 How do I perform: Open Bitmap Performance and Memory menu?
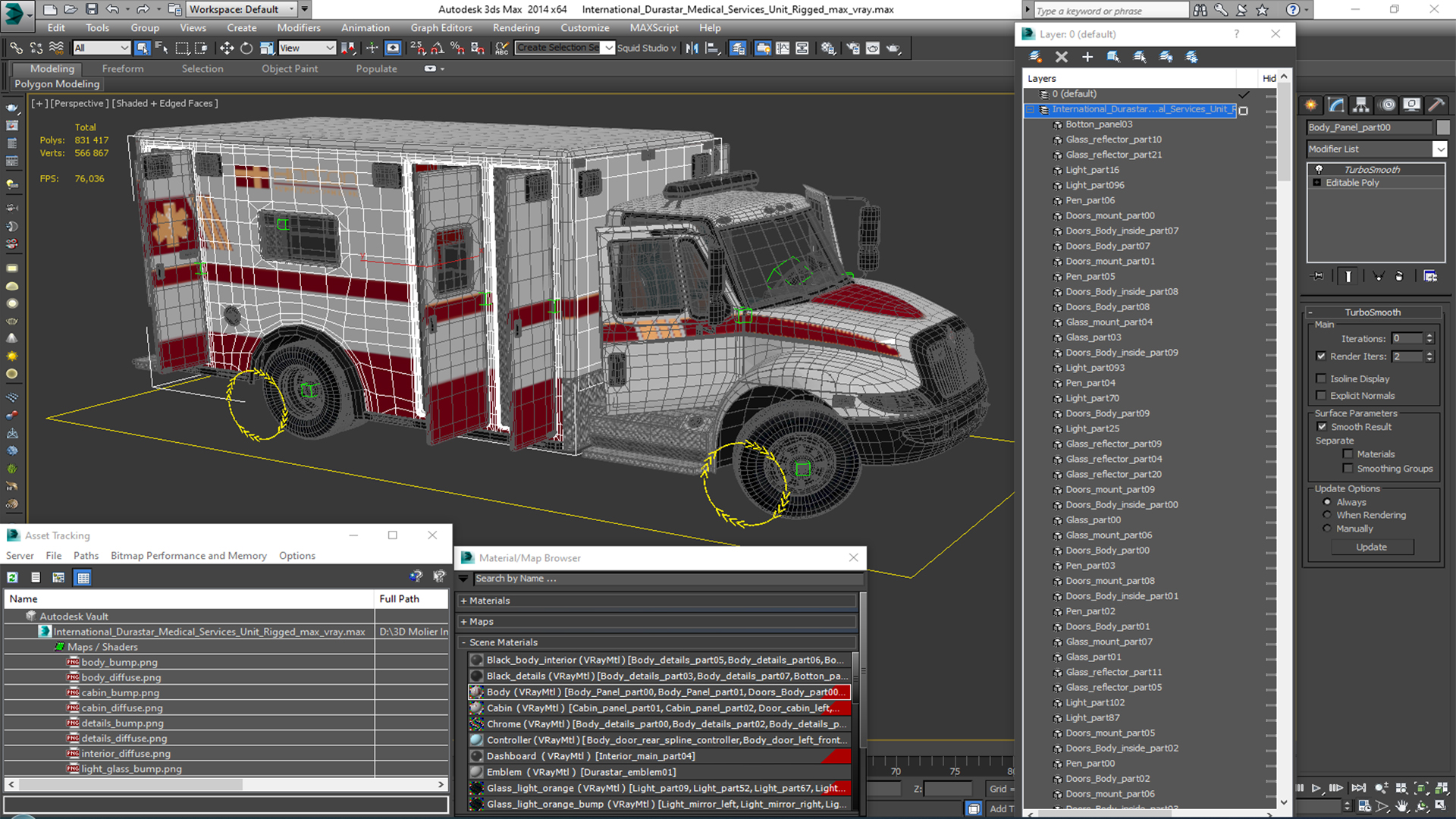(x=189, y=556)
